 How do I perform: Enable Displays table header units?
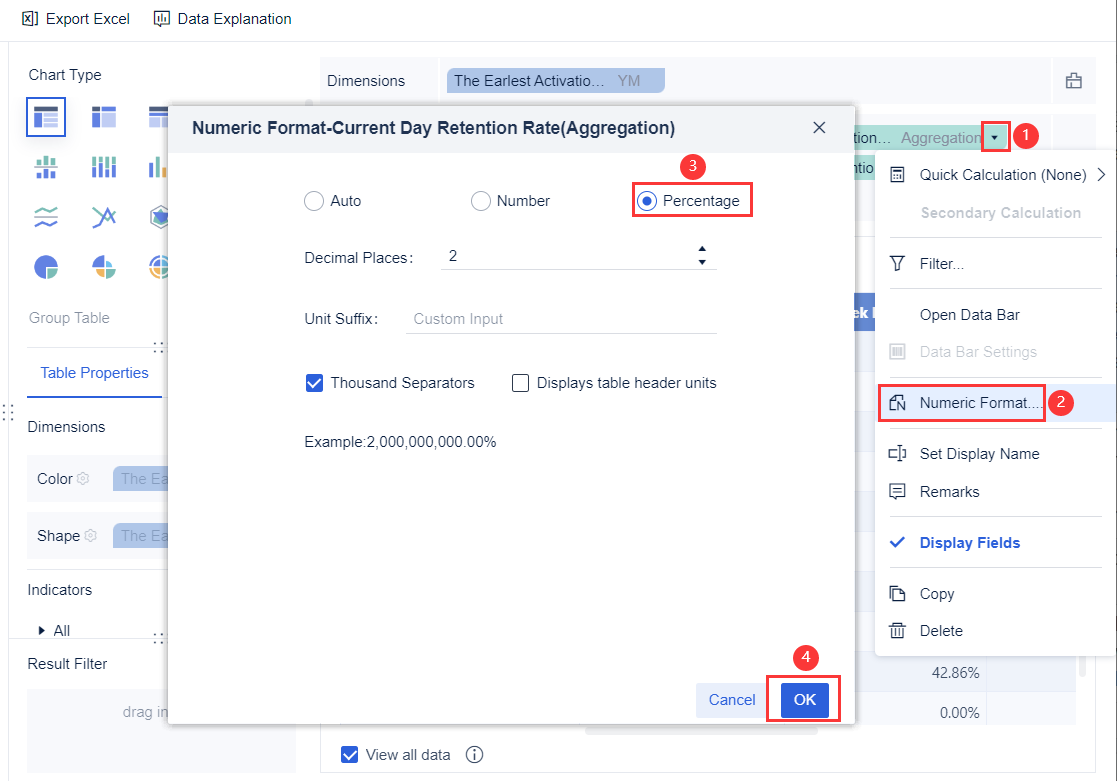(520, 382)
